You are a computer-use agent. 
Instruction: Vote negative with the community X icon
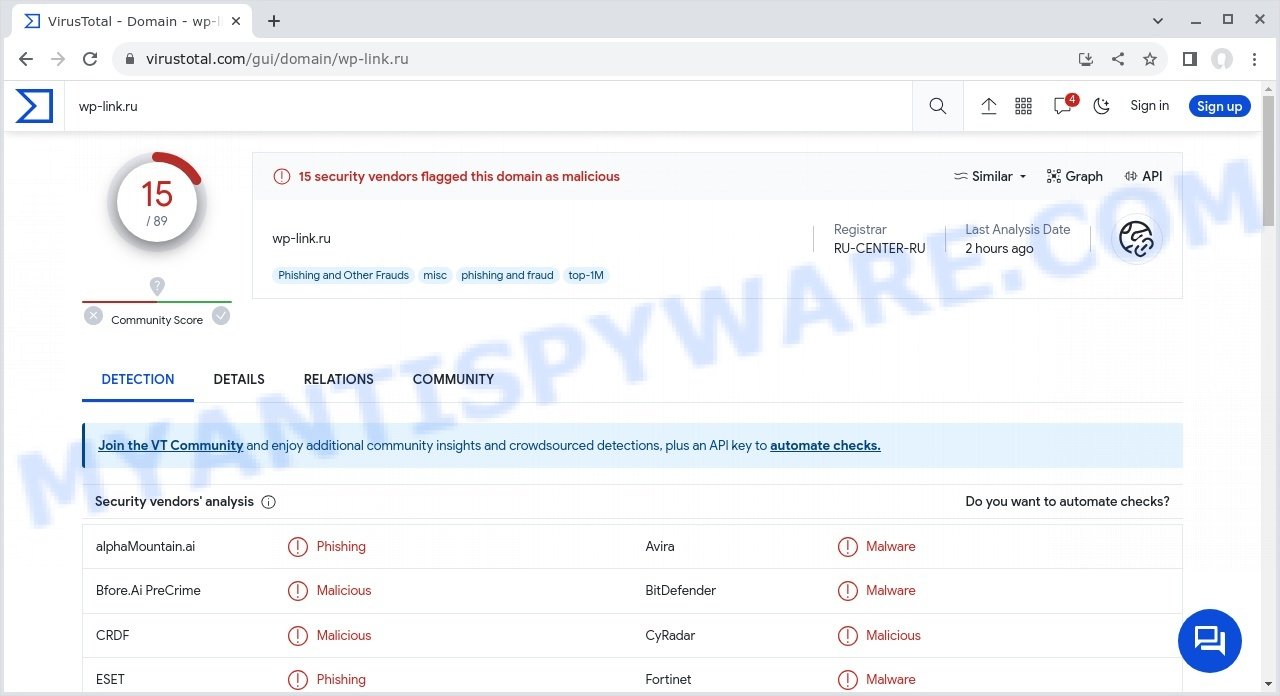point(93,316)
